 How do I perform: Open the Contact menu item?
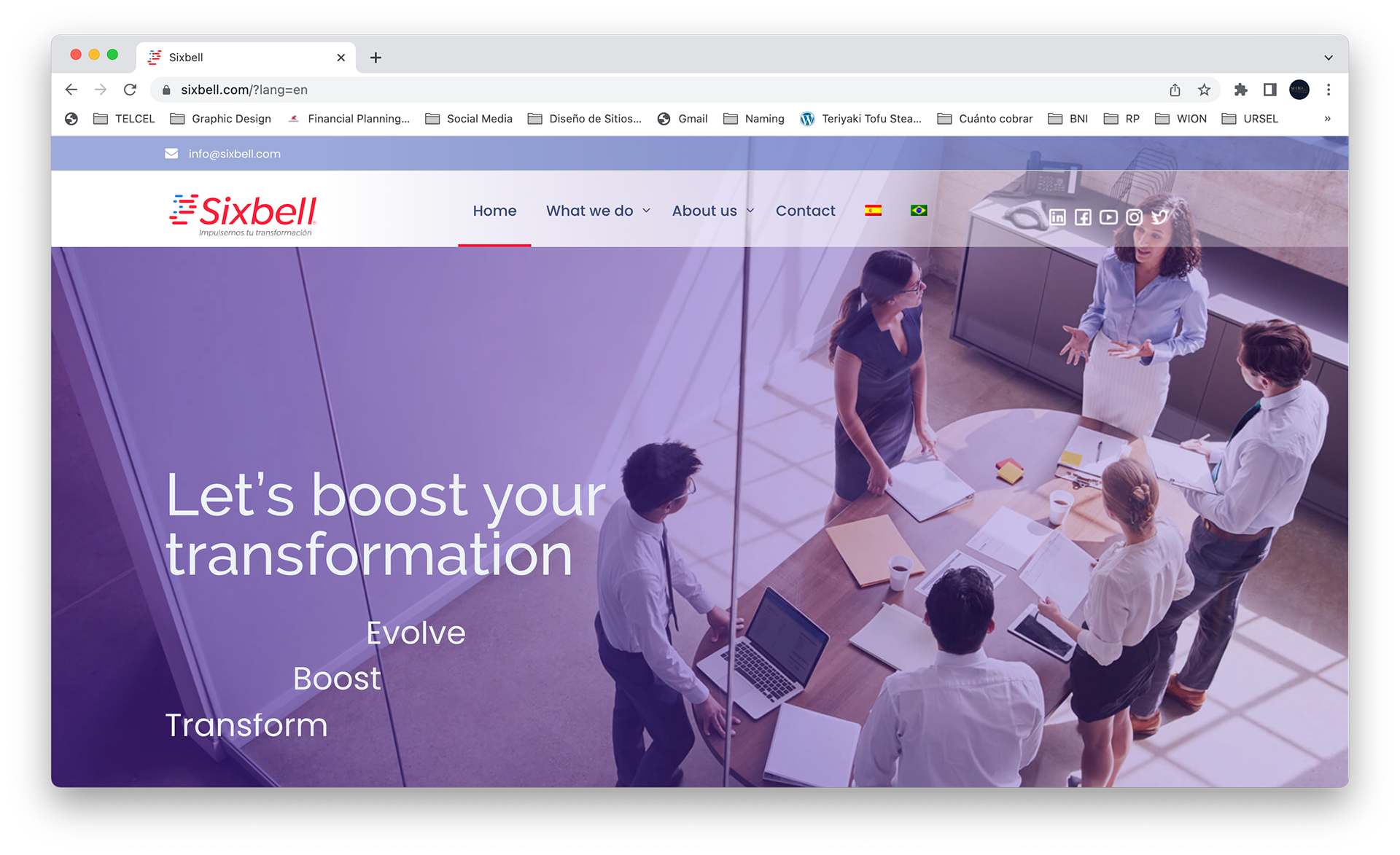pos(805,211)
